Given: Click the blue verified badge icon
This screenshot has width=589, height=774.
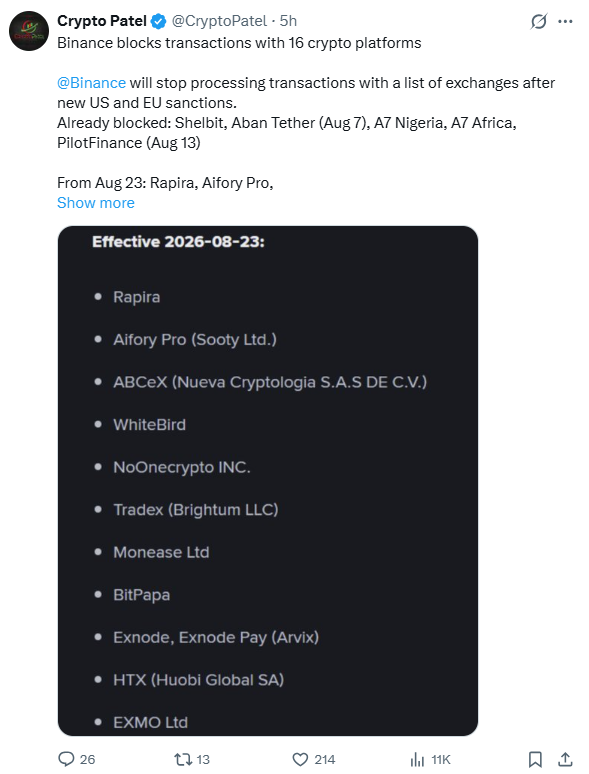Looking at the screenshot, I should click(x=158, y=21).
